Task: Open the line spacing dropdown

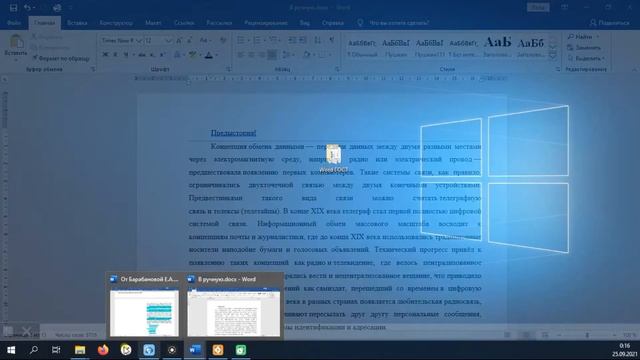Action: 289,55
